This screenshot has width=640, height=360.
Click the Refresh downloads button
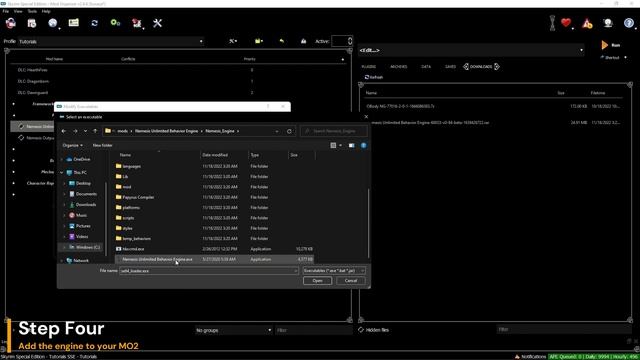click(374, 77)
